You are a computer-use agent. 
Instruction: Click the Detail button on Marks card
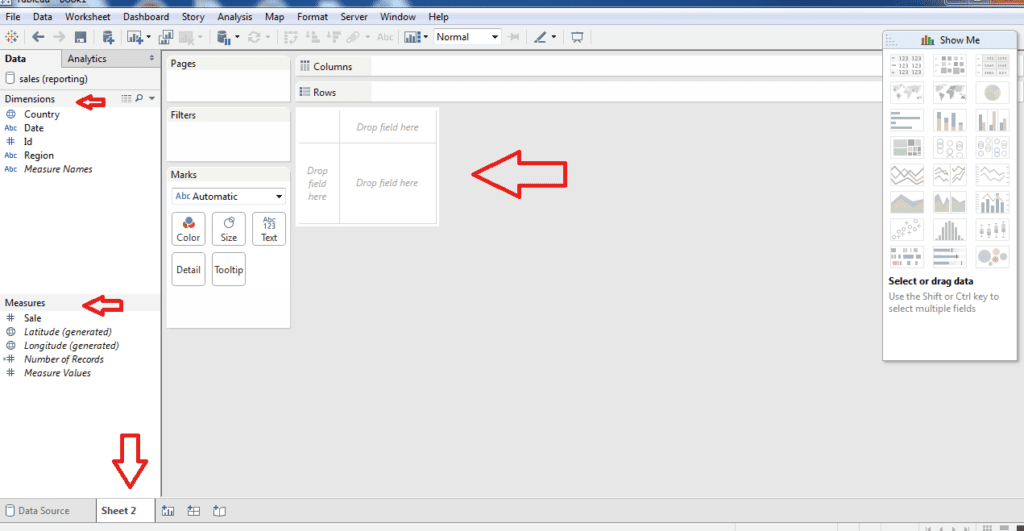pos(188,270)
